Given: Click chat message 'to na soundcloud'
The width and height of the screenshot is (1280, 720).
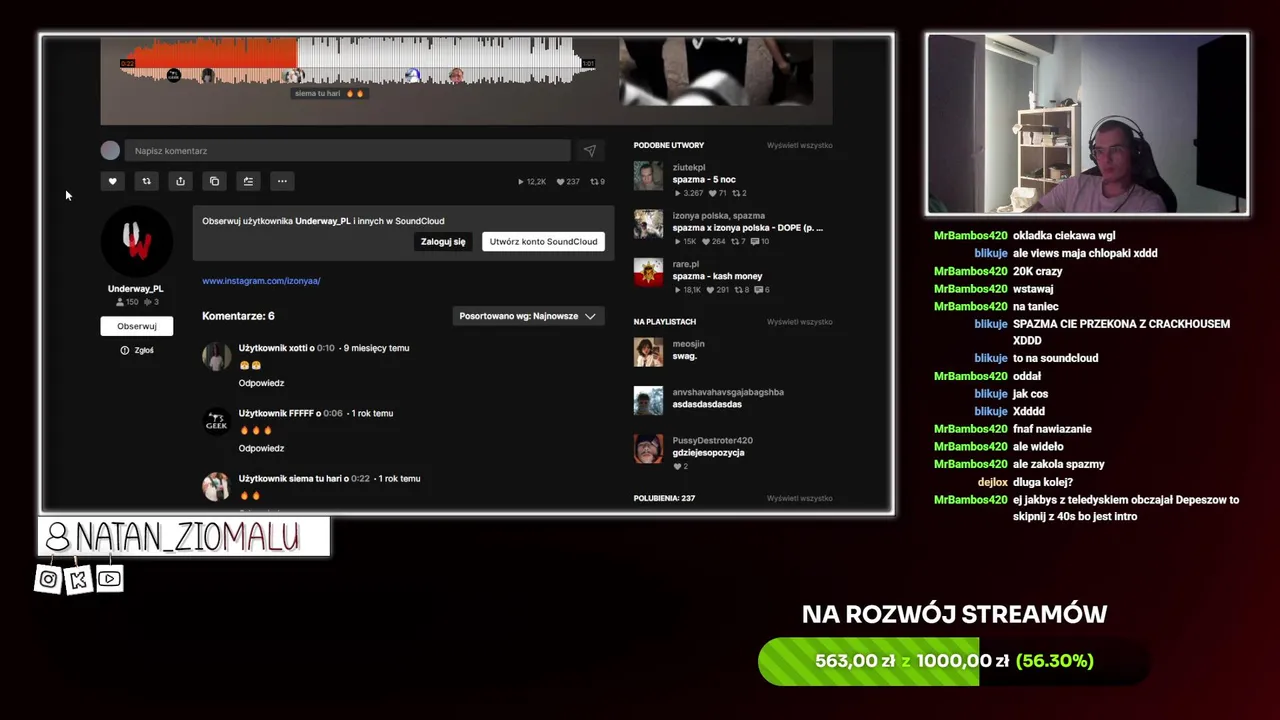Looking at the screenshot, I should point(1055,358).
